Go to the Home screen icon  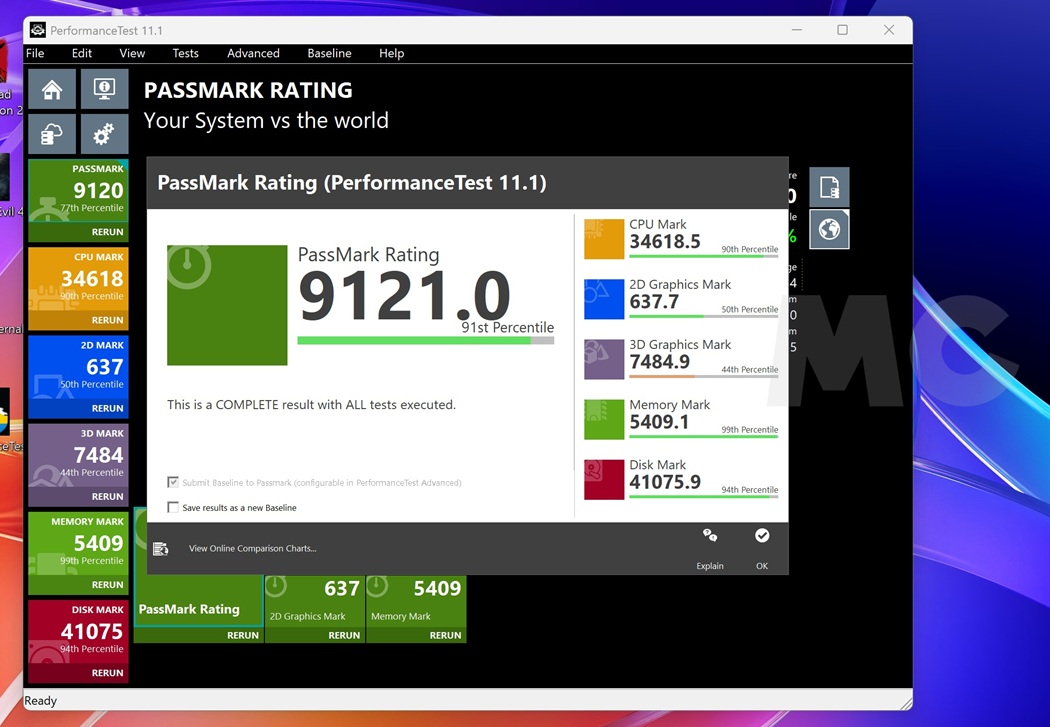(x=52, y=89)
